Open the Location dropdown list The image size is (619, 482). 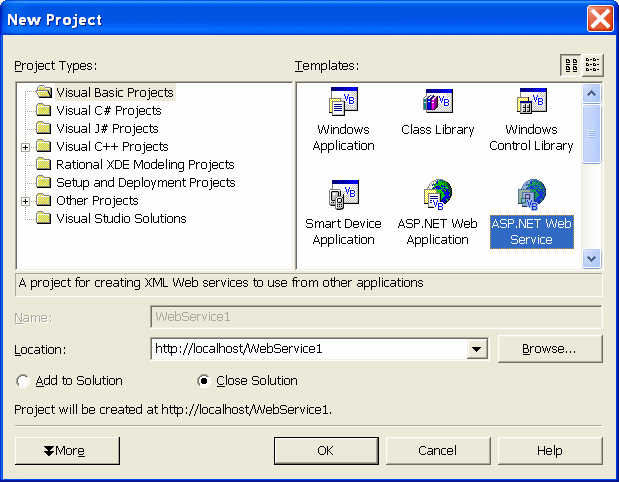[476, 349]
